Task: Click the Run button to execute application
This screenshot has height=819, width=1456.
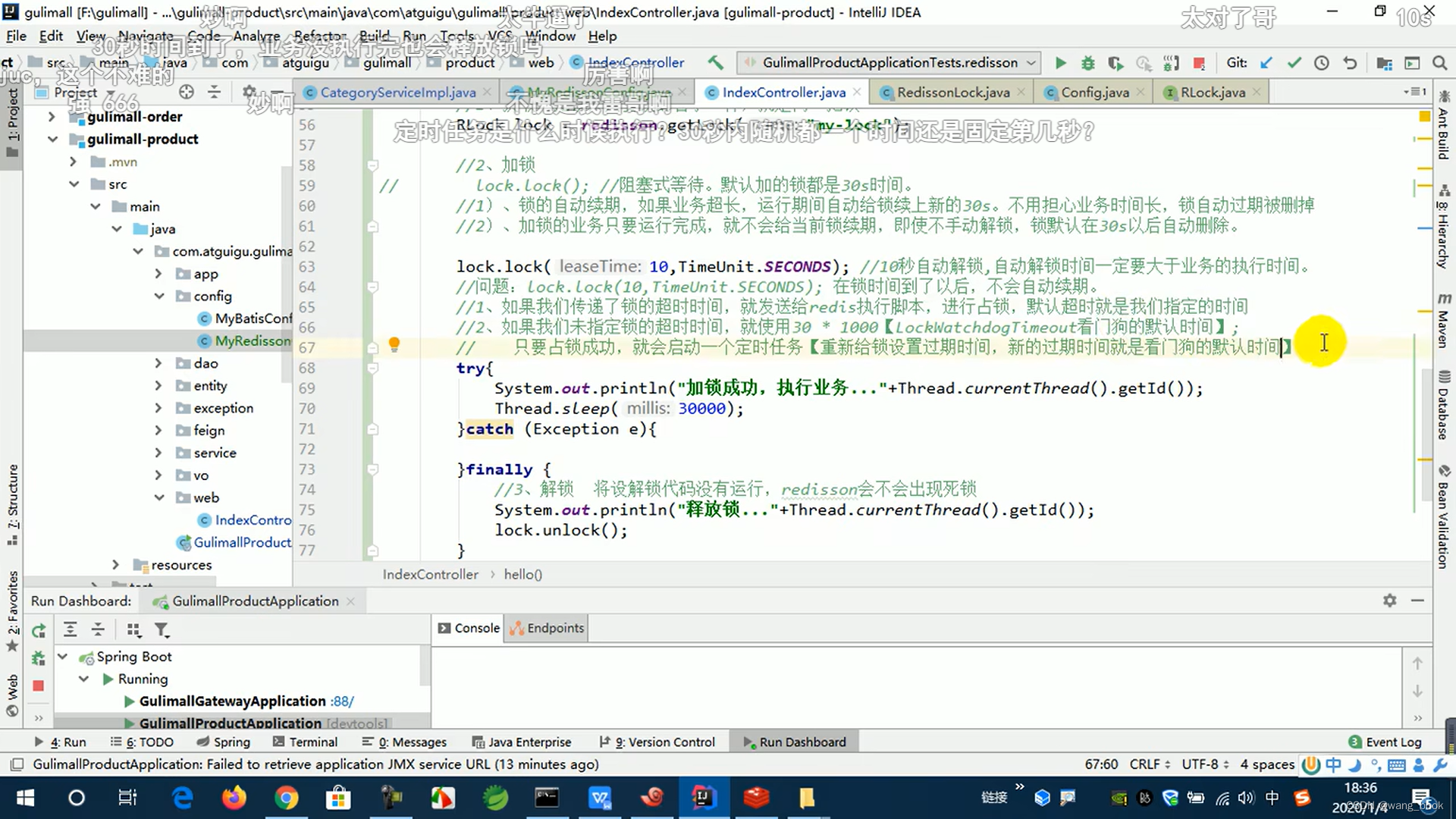Action: [x=1060, y=62]
